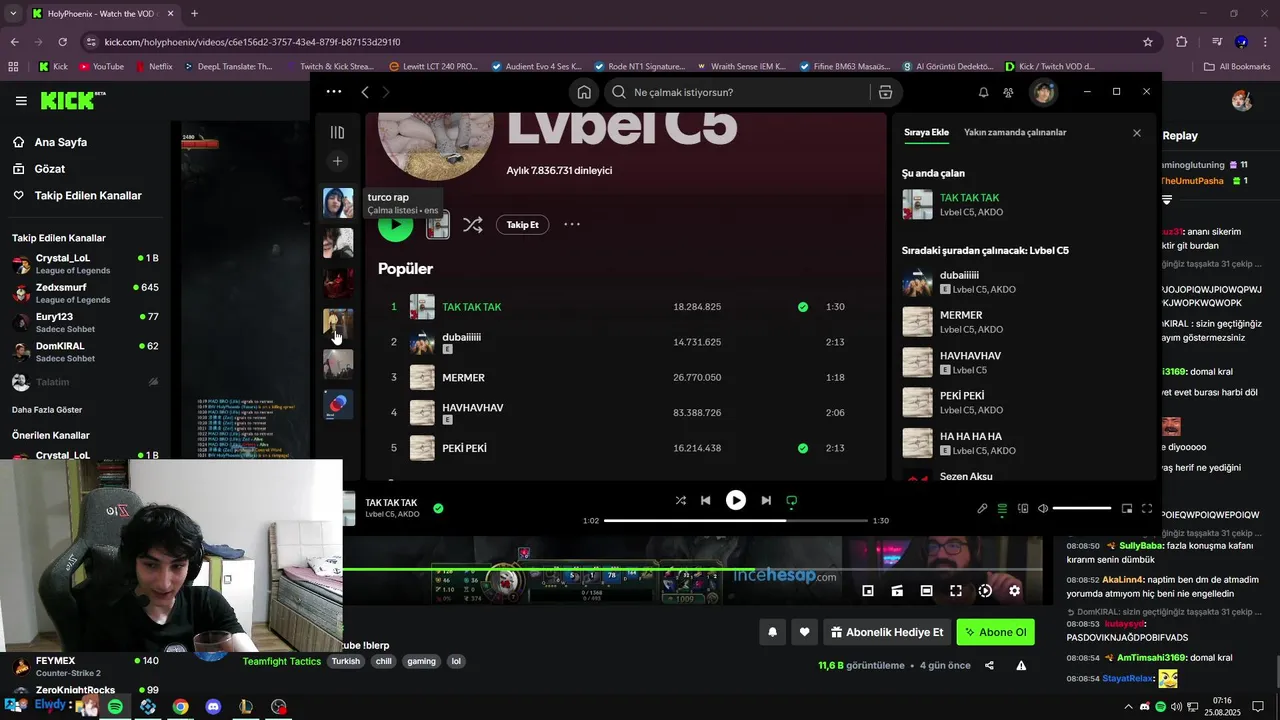Open turco rap playlist thumbnail
This screenshot has width=1280, height=720.
coord(338,202)
